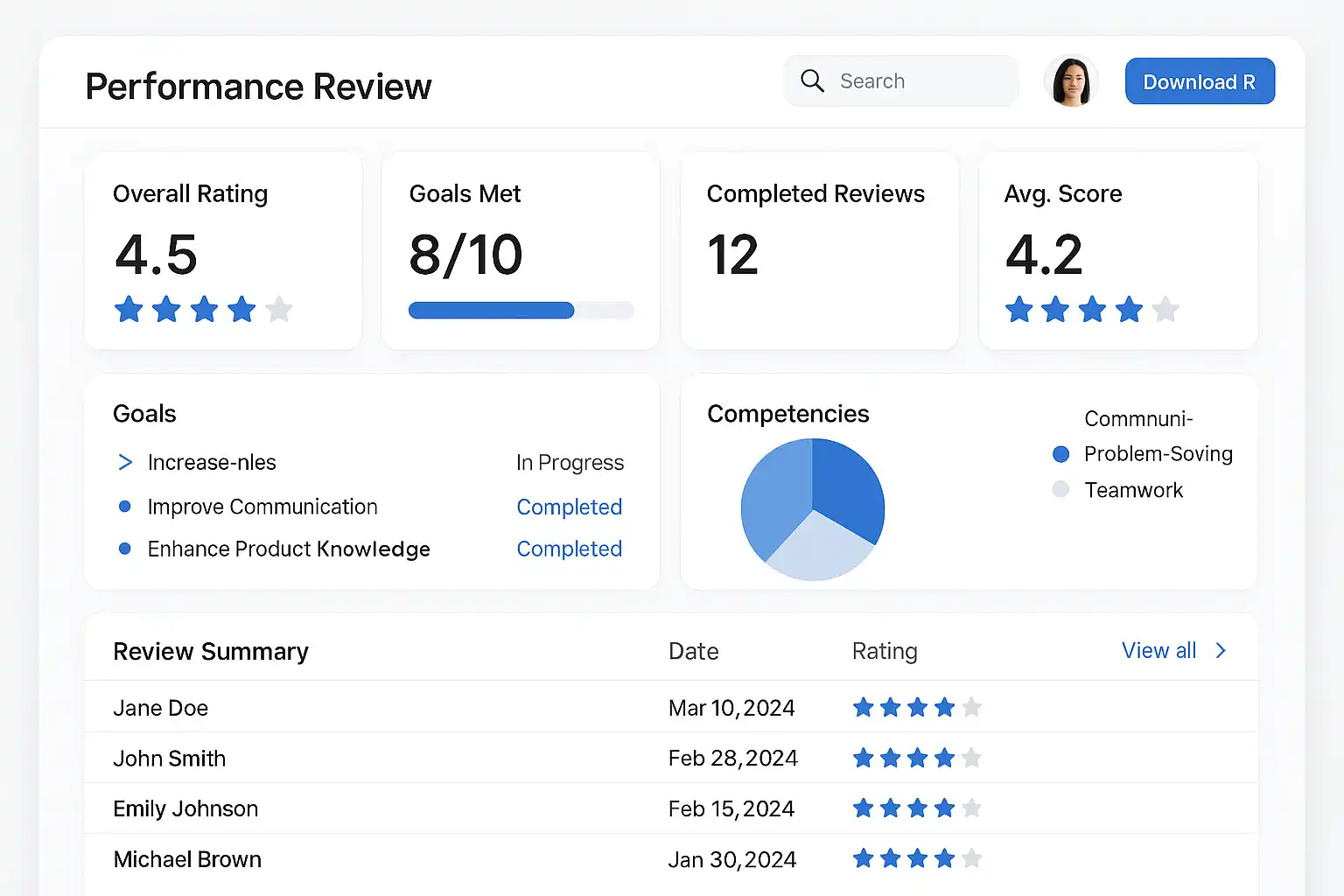This screenshot has height=896, width=1344.
Task: Toggle the Teamwork legend dot
Action: point(1060,490)
